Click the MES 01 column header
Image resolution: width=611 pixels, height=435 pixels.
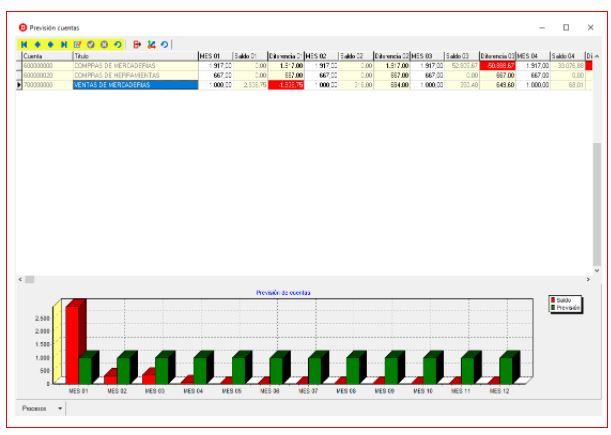(x=215, y=56)
